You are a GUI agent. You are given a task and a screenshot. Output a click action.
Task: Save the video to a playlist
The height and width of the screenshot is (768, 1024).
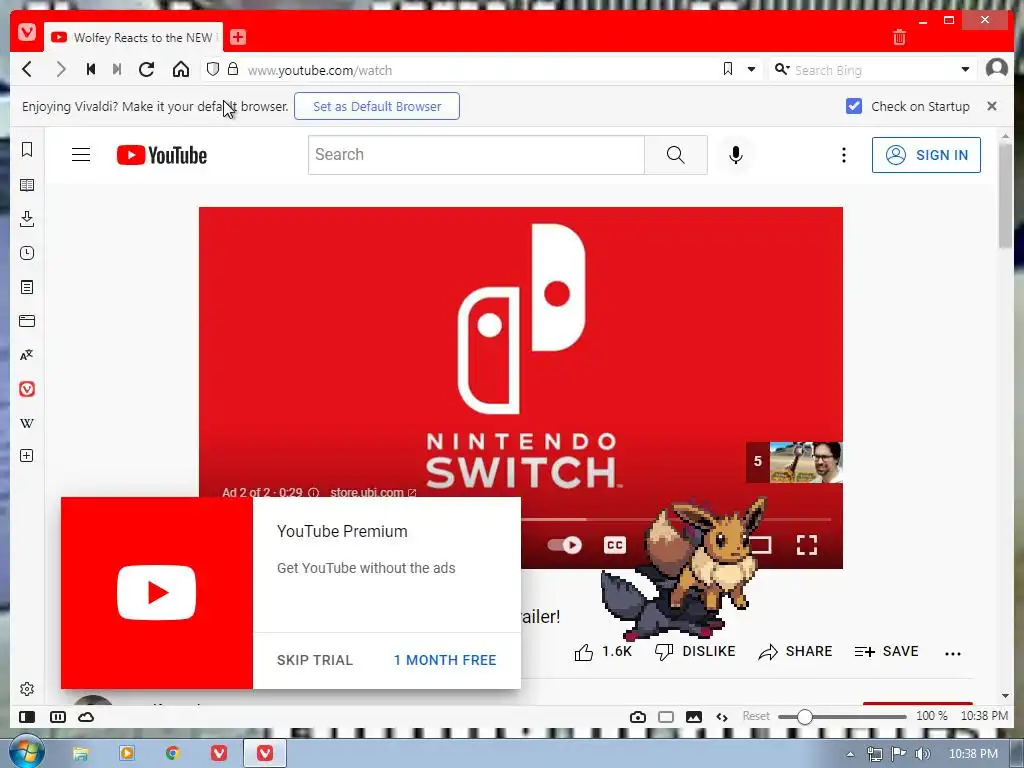[x=886, y=652]
